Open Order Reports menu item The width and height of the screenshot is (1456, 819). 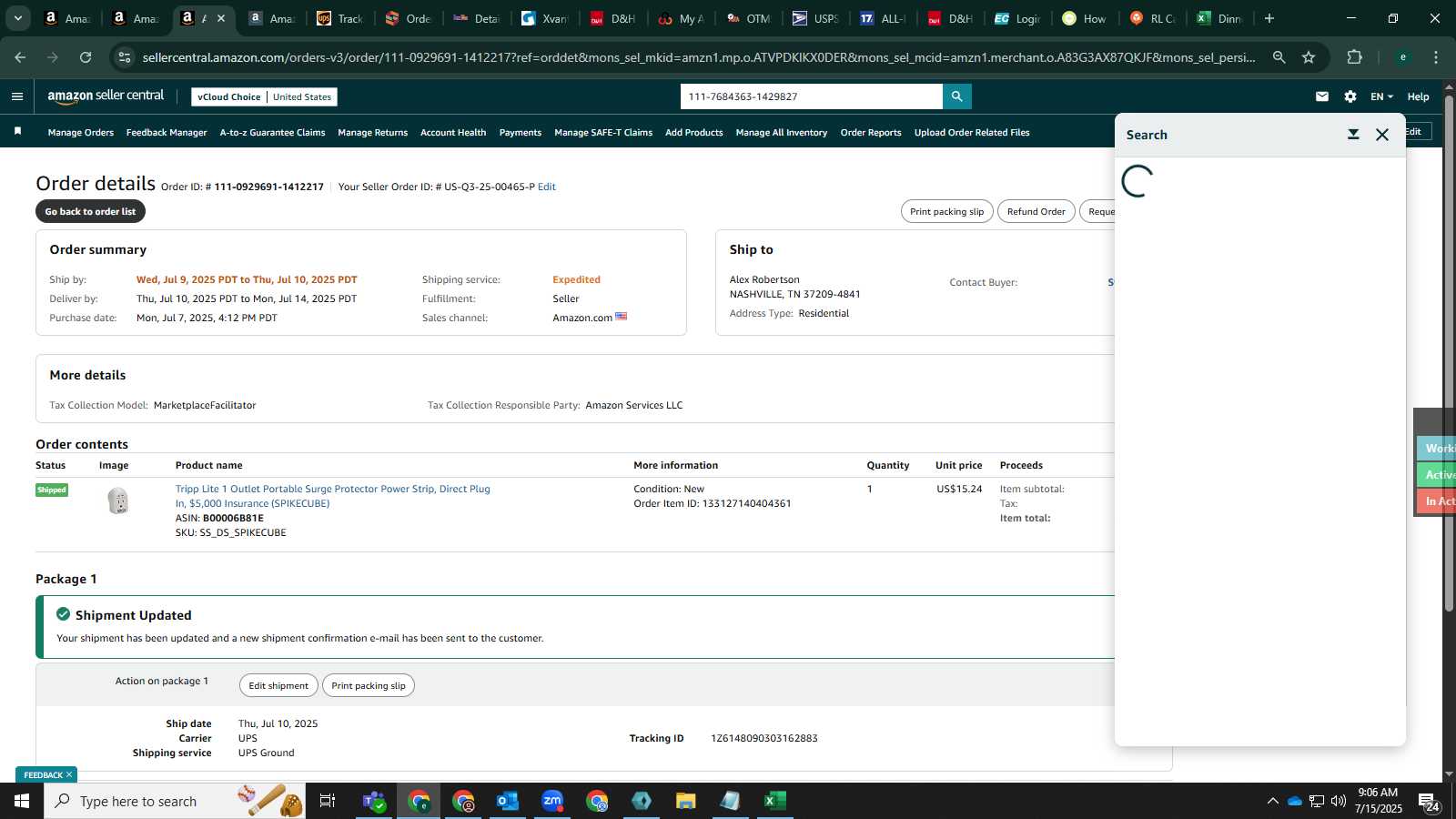(871, 133)
